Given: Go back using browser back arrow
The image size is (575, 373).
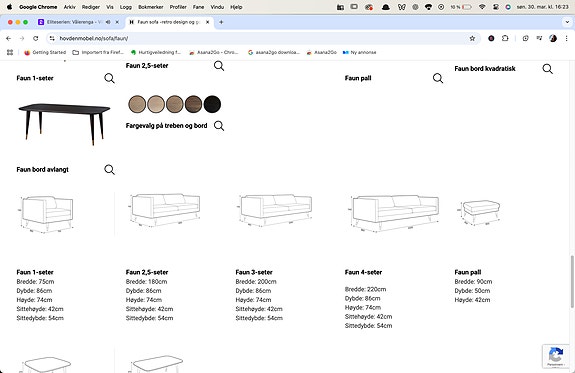Looking at the screenshot, I should pos(9,38).
